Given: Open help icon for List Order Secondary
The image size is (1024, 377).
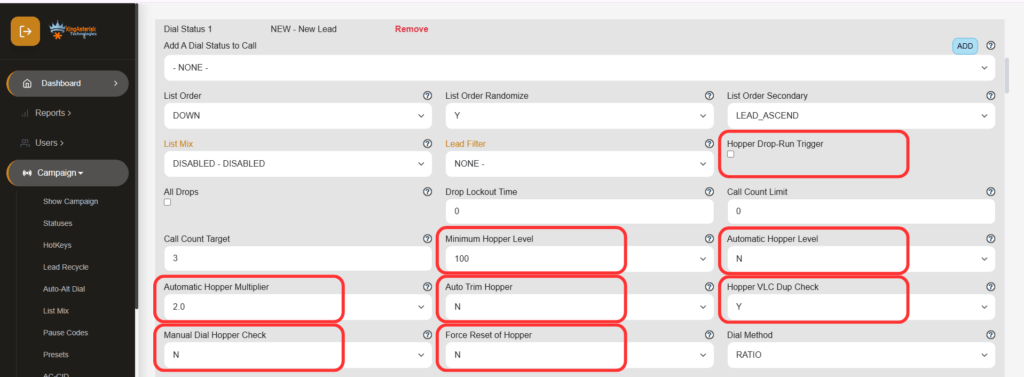Looking at the screenshot, I should coord(991,96).
